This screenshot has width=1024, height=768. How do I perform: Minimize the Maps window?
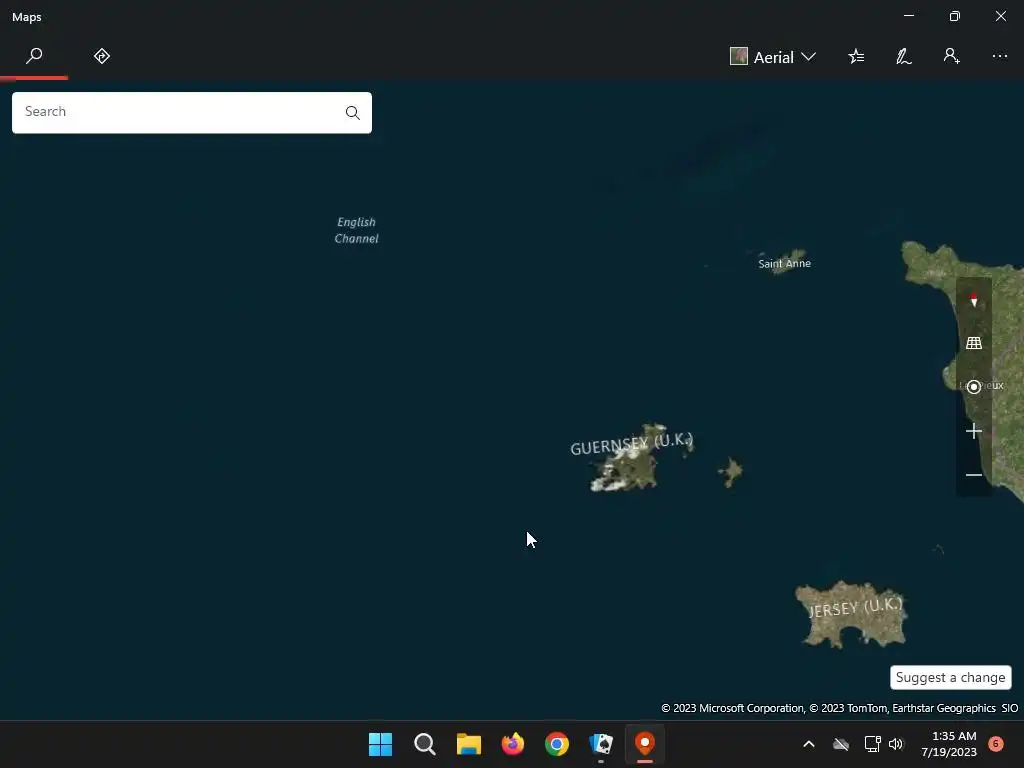pos(909,16)
